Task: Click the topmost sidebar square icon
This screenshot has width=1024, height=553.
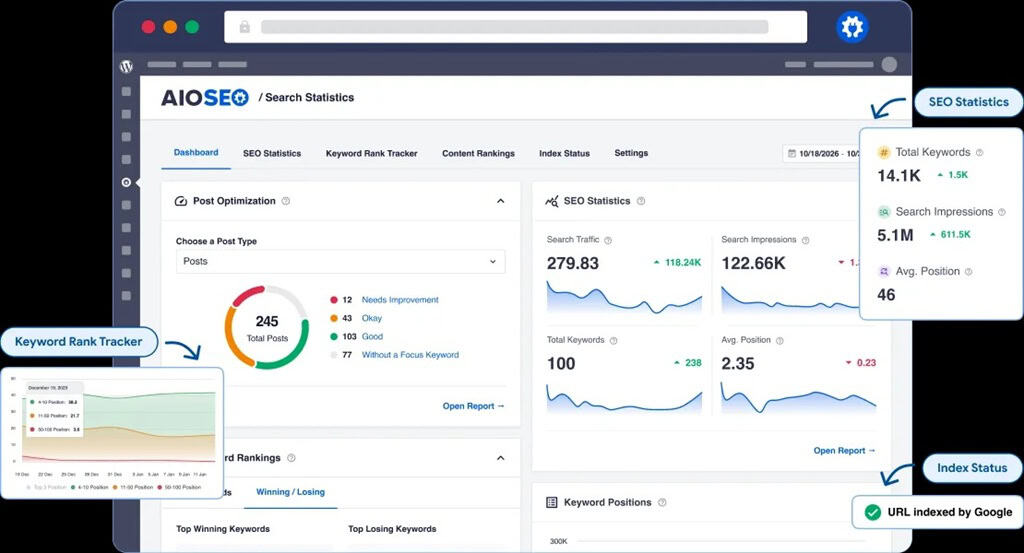Action: (x=126, y=91)
